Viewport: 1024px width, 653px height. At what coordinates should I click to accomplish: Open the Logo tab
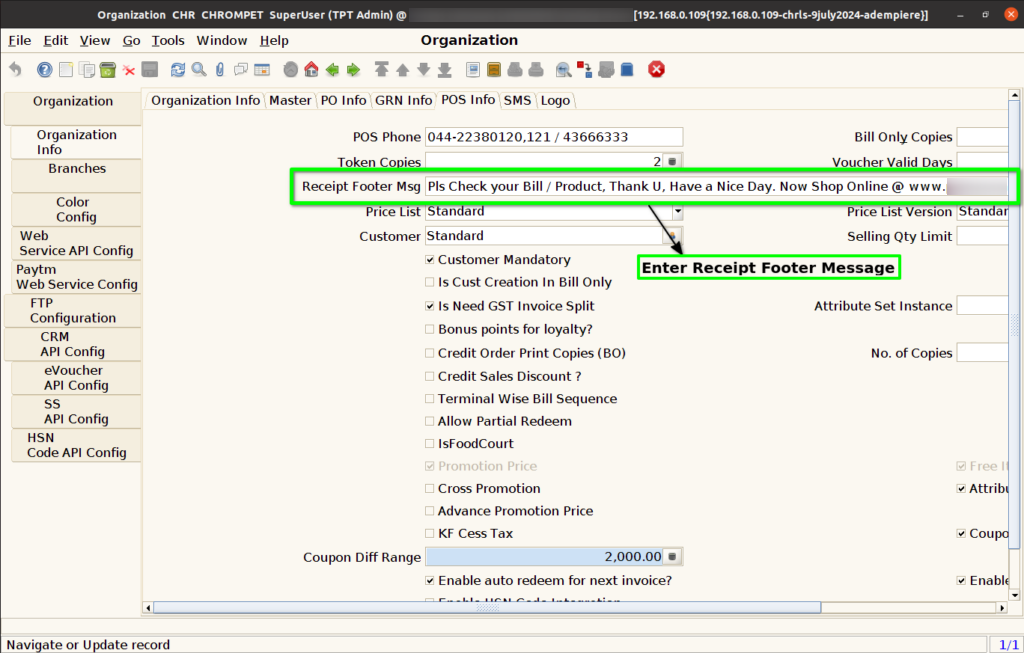click(555, 100)
